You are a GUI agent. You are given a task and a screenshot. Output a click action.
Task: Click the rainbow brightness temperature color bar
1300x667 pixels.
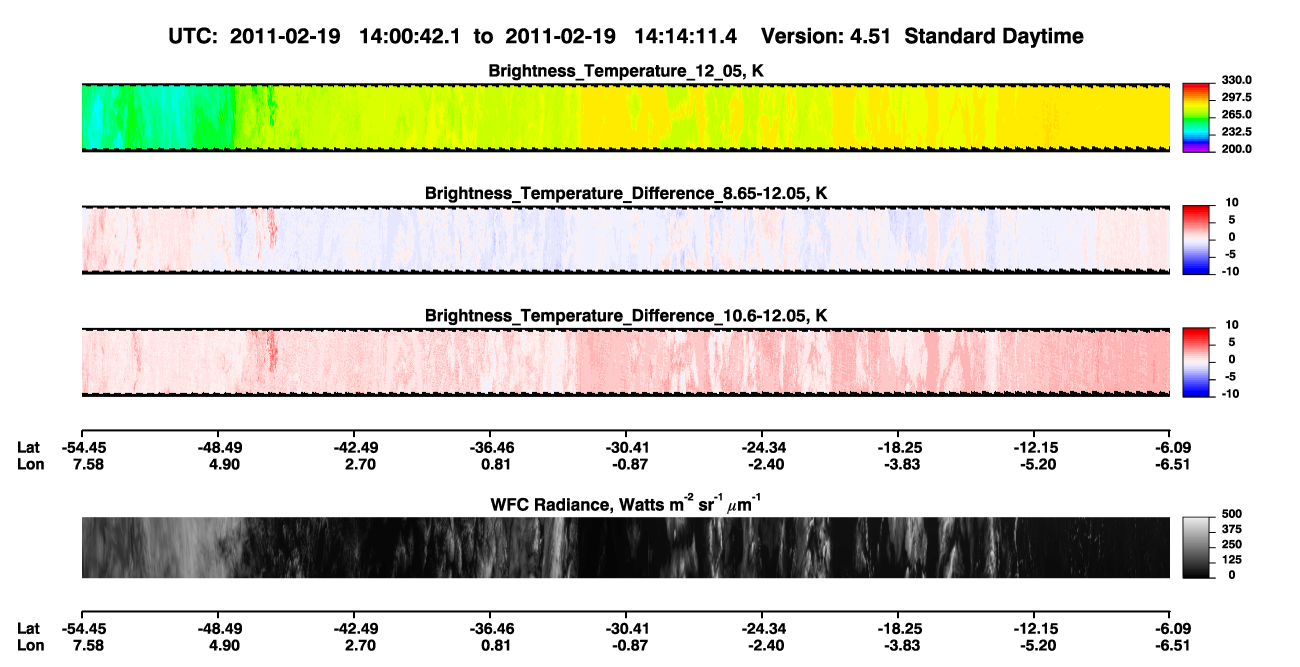(1197, 117)
